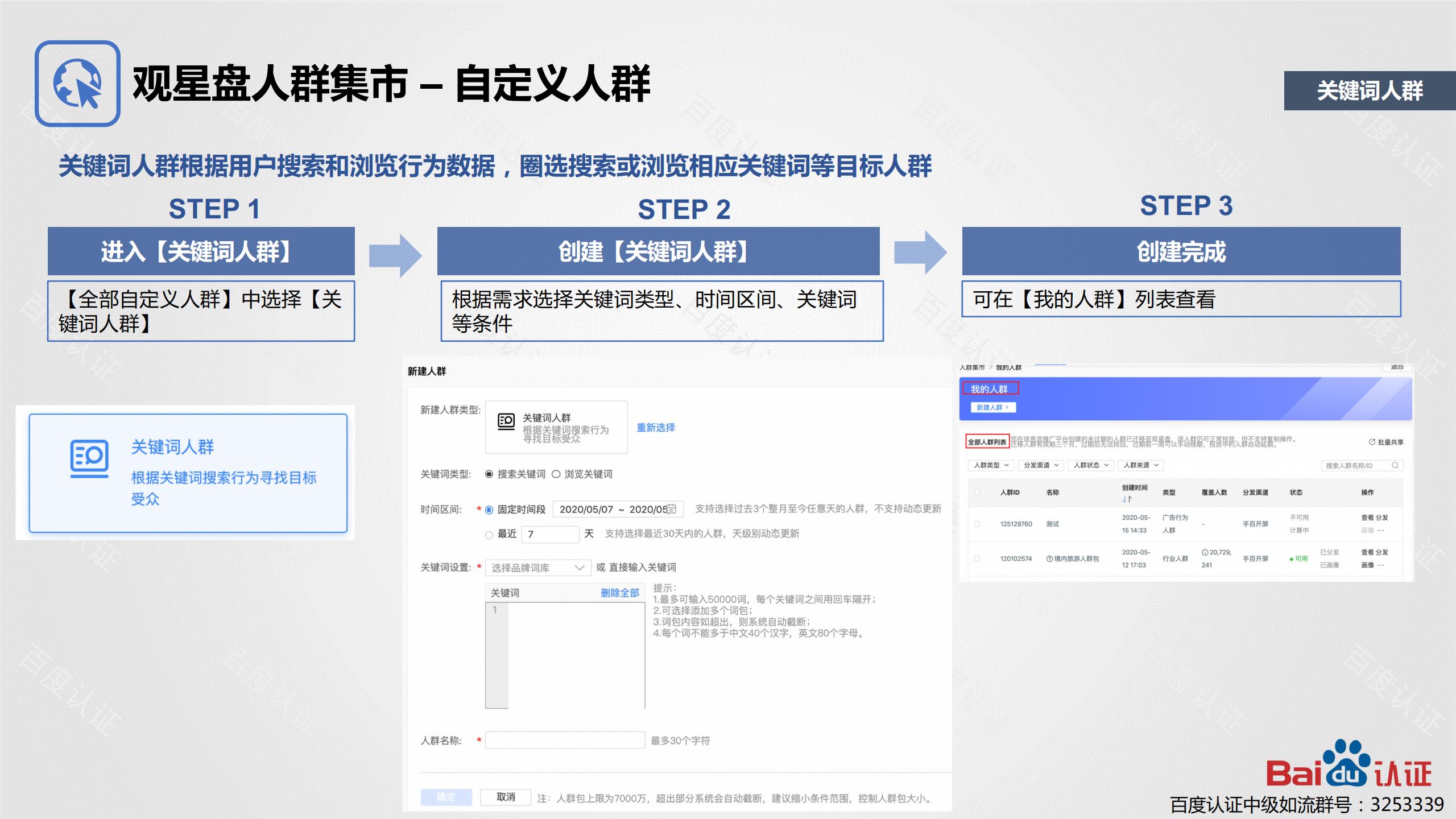Viewport: 1456px width, 819px height.
Task: Open the more options for row 125129760
Action: tap(1381, 531)
